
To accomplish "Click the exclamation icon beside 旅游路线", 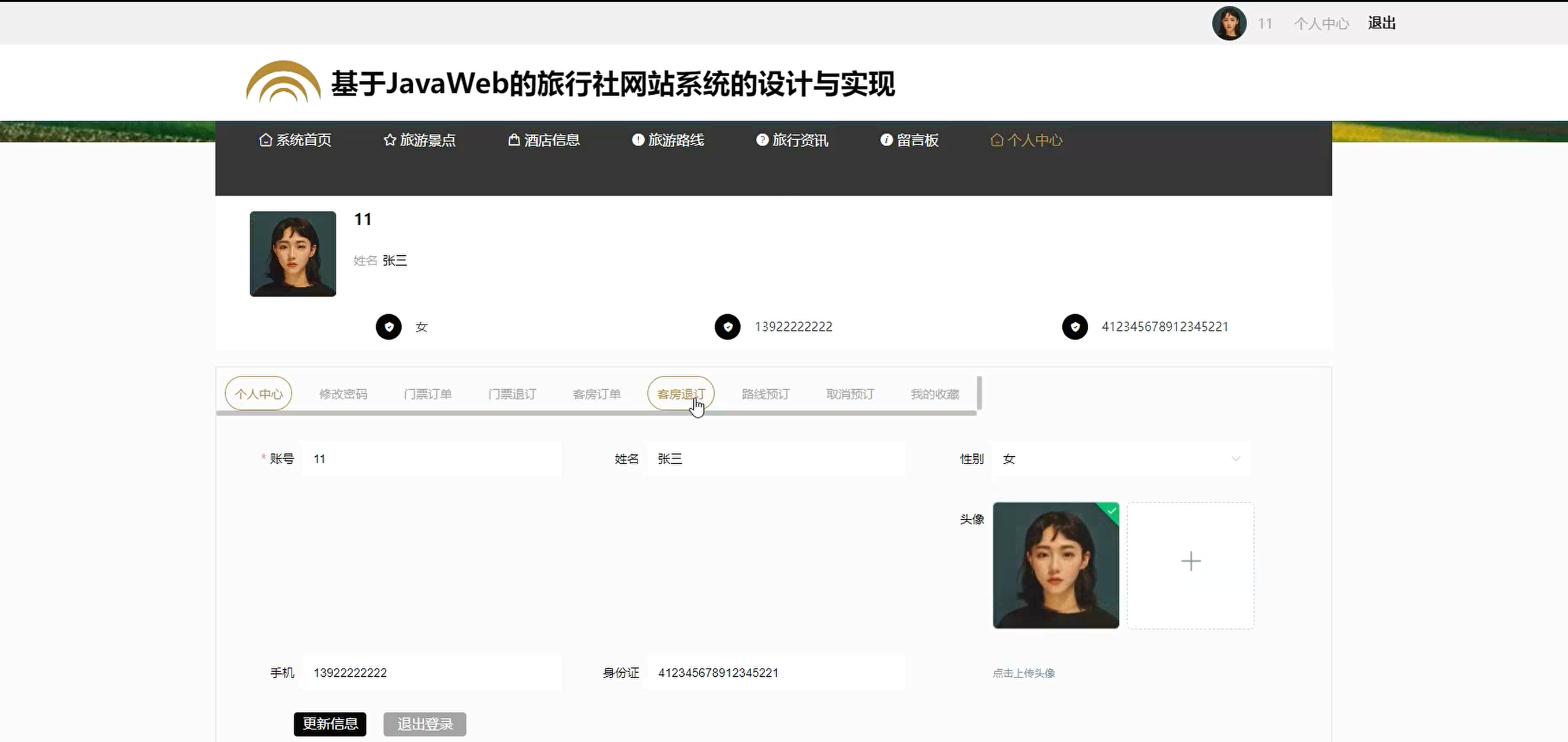I will coord(638,140).
